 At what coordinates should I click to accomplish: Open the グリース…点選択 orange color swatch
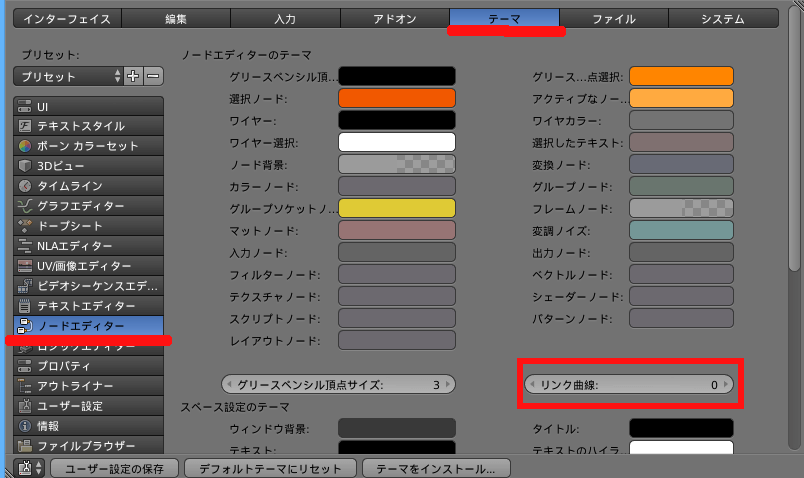coord(681,76)
